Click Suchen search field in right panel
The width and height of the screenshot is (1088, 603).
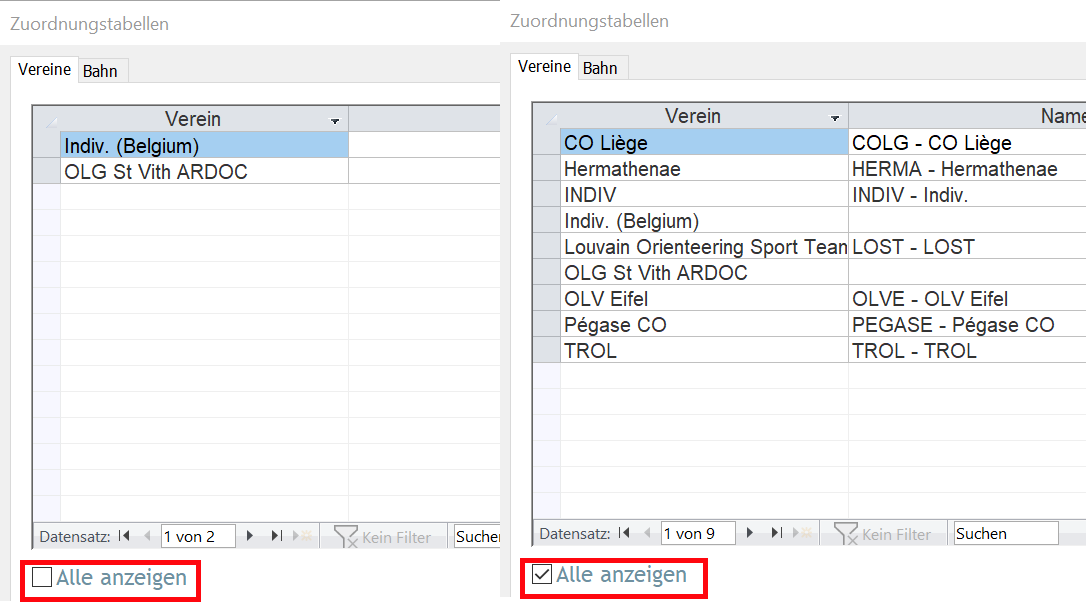click(x=1005, y=534)
